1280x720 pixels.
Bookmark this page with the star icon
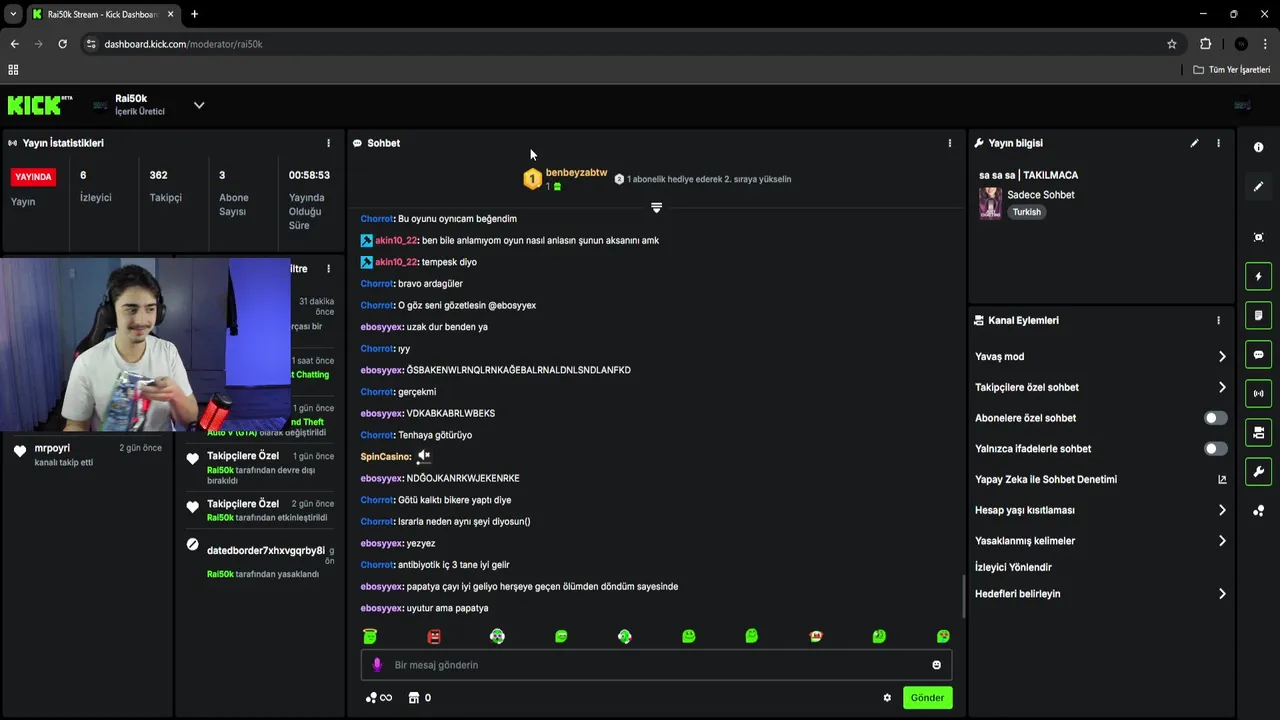(1172, 44)
